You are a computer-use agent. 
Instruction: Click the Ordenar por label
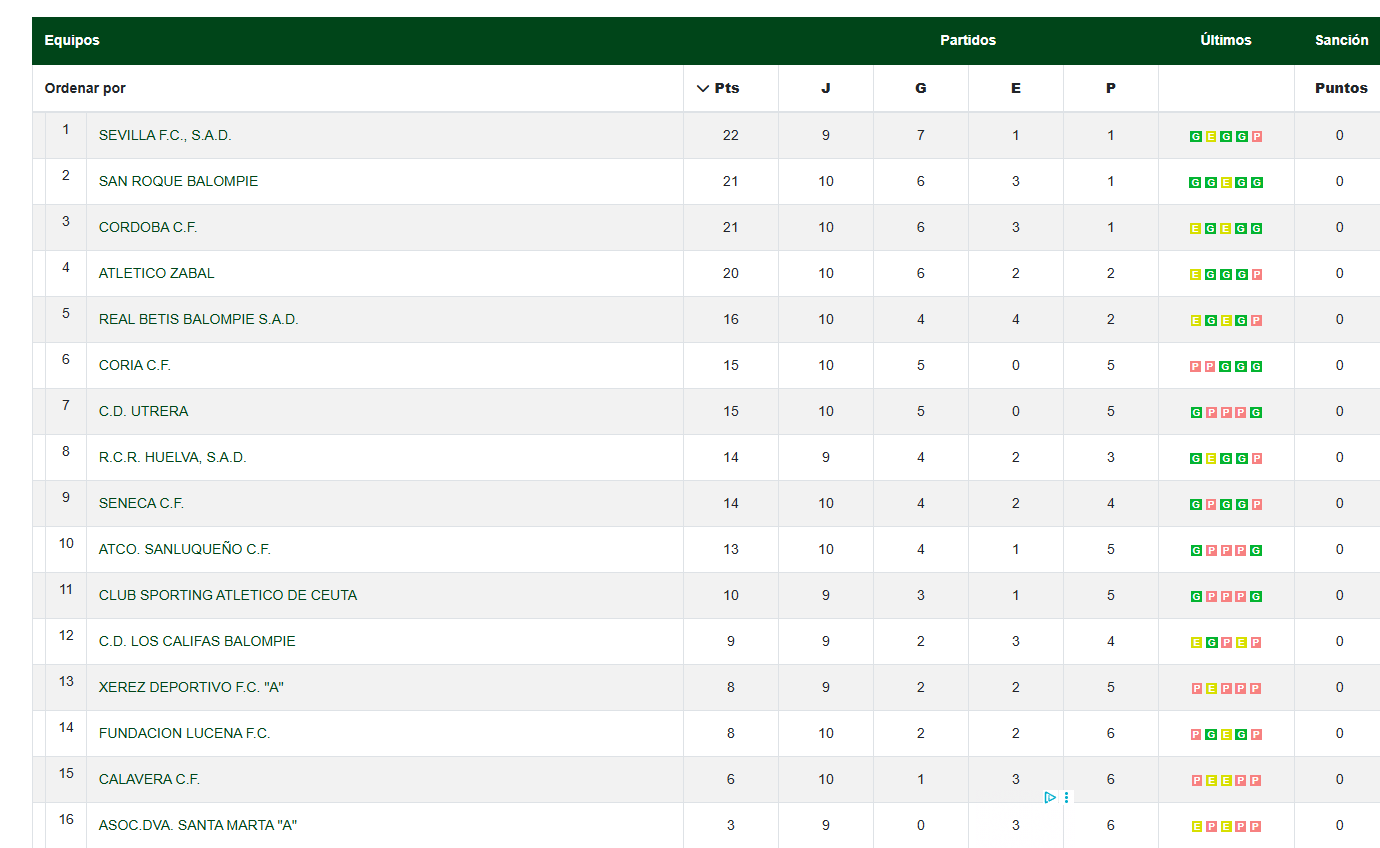coord(85,88)
